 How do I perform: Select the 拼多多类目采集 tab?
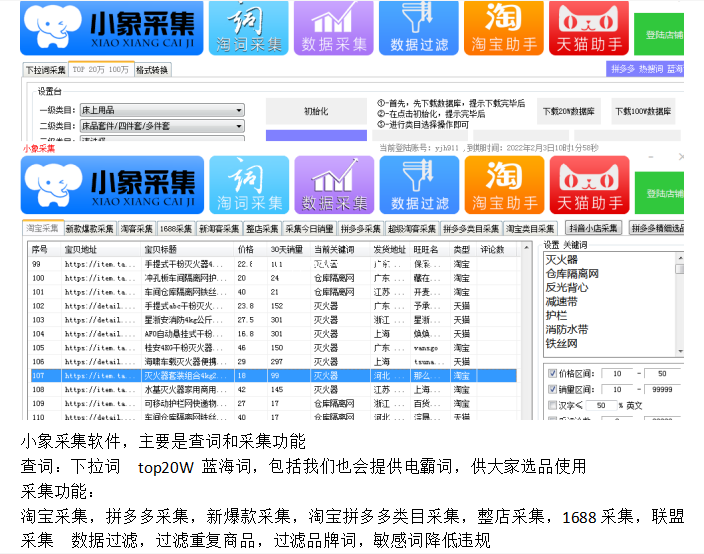471,229
